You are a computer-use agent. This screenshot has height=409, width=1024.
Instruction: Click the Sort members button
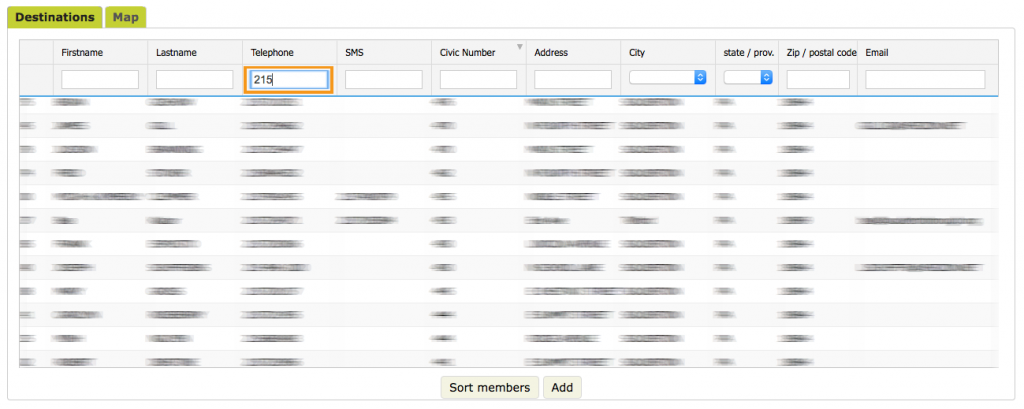tap(490, 387)
